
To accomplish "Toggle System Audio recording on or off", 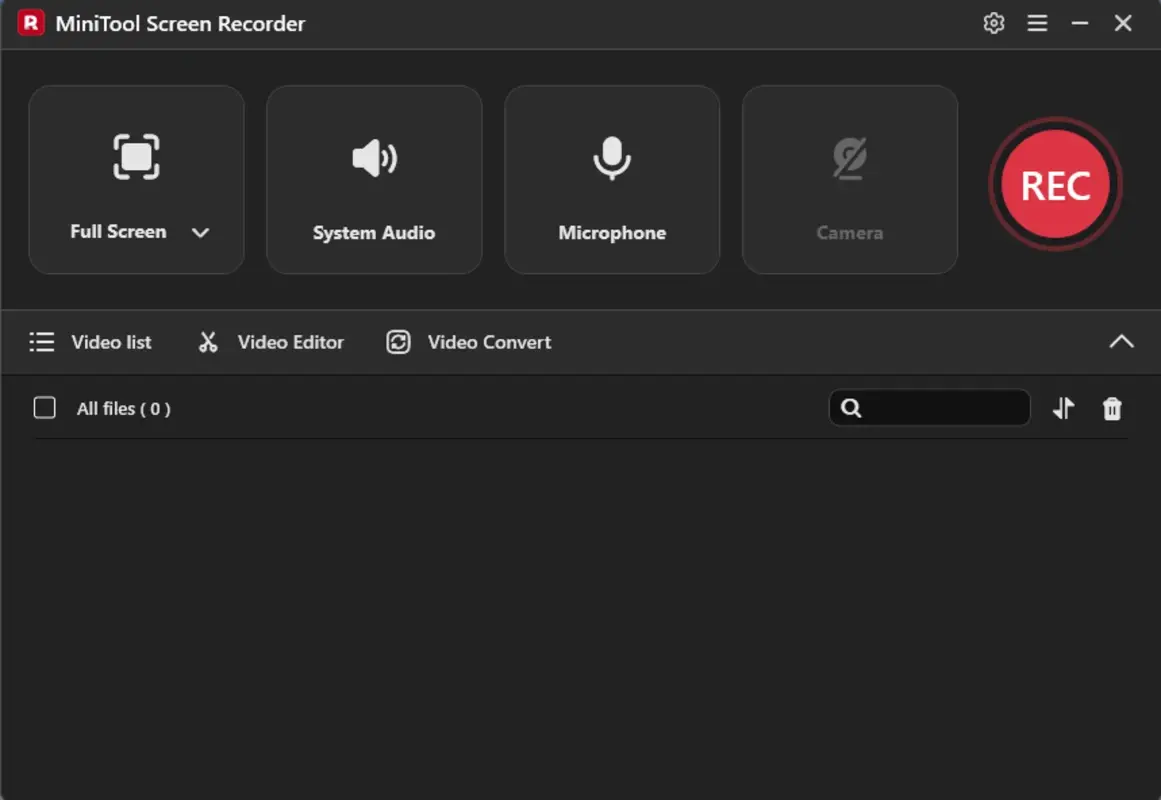I will pyautogui.click(x=374, y=180).
